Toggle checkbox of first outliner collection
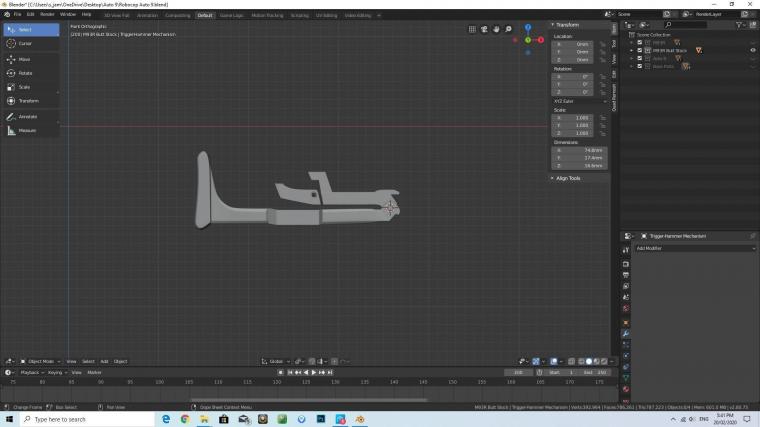Image resolution: width=760 pixels, height=427 pixels. [x=639, y=43]
